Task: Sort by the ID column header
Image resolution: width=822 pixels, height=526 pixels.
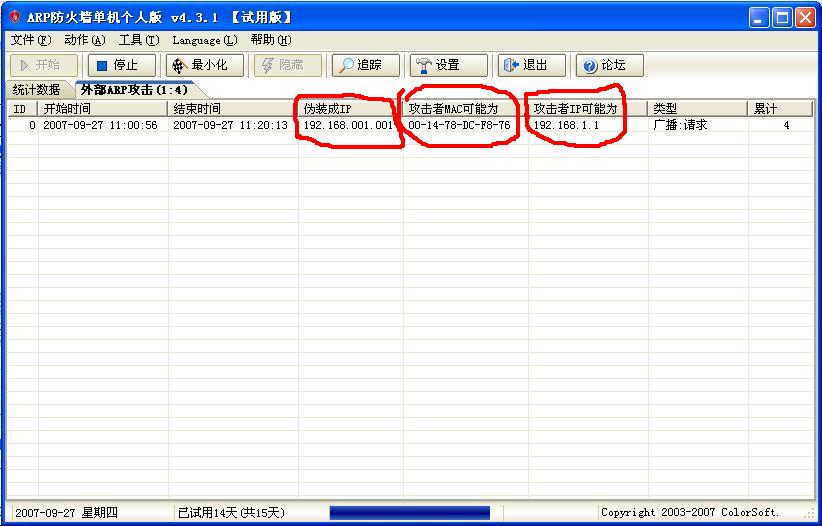Action: pos(22,109)
